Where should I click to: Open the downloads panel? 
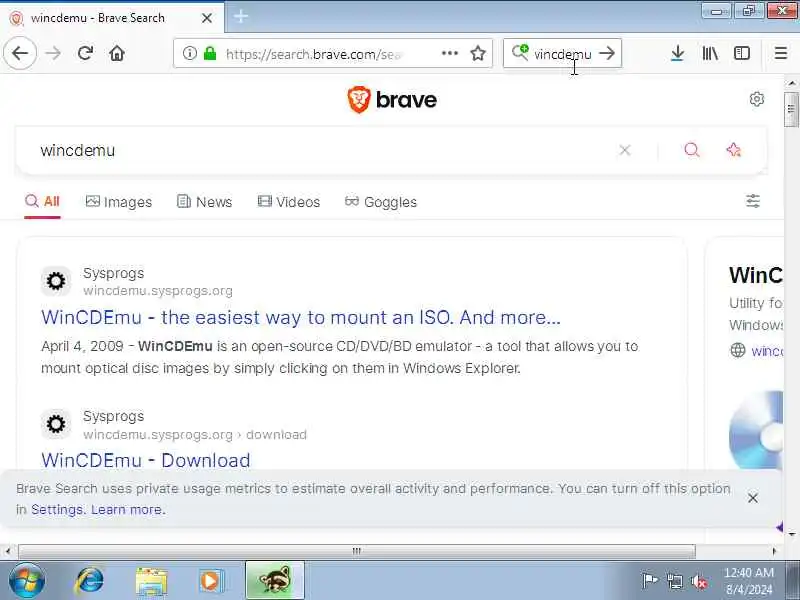coord(678,53)
